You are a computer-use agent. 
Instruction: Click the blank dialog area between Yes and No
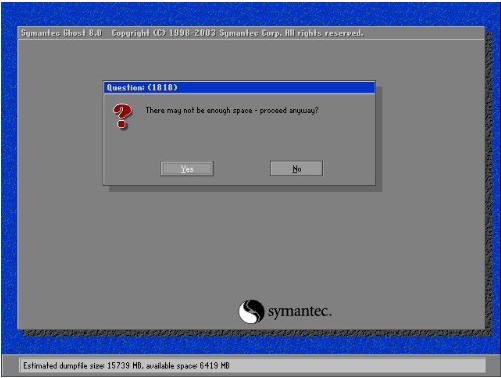coord(242,168)
